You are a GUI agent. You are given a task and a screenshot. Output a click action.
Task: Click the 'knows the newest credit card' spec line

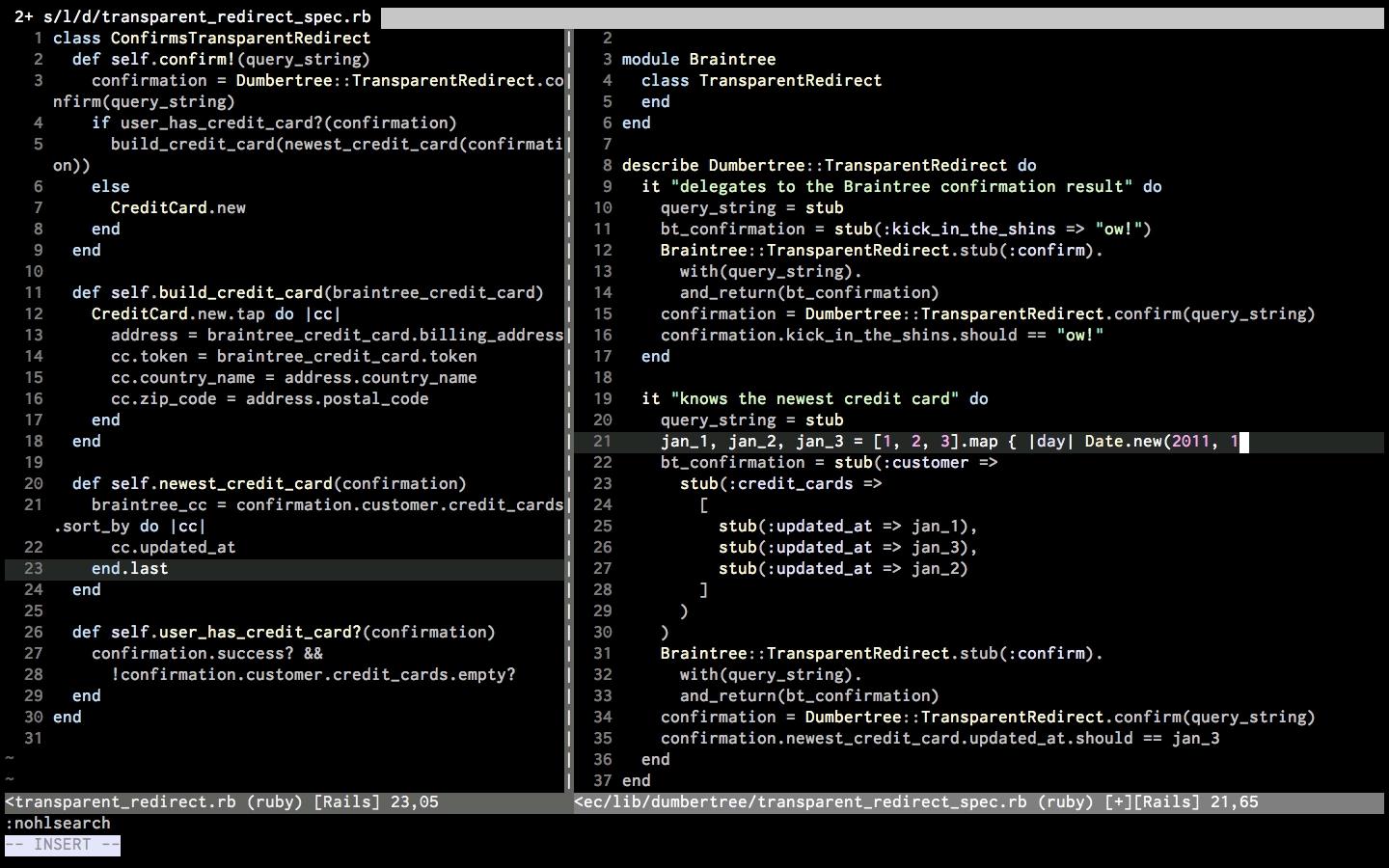815,398
